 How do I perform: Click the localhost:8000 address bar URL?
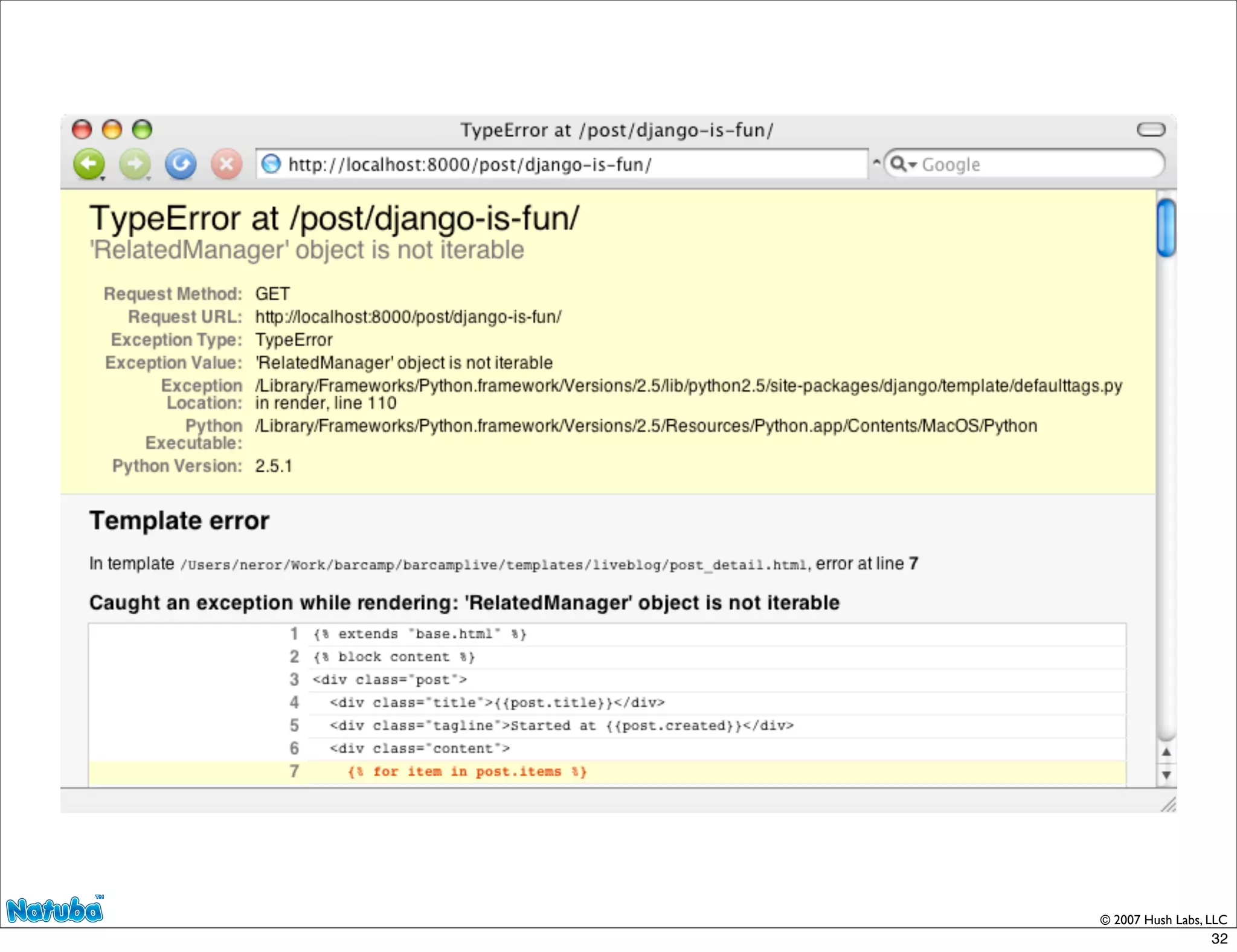pos(469,164)
